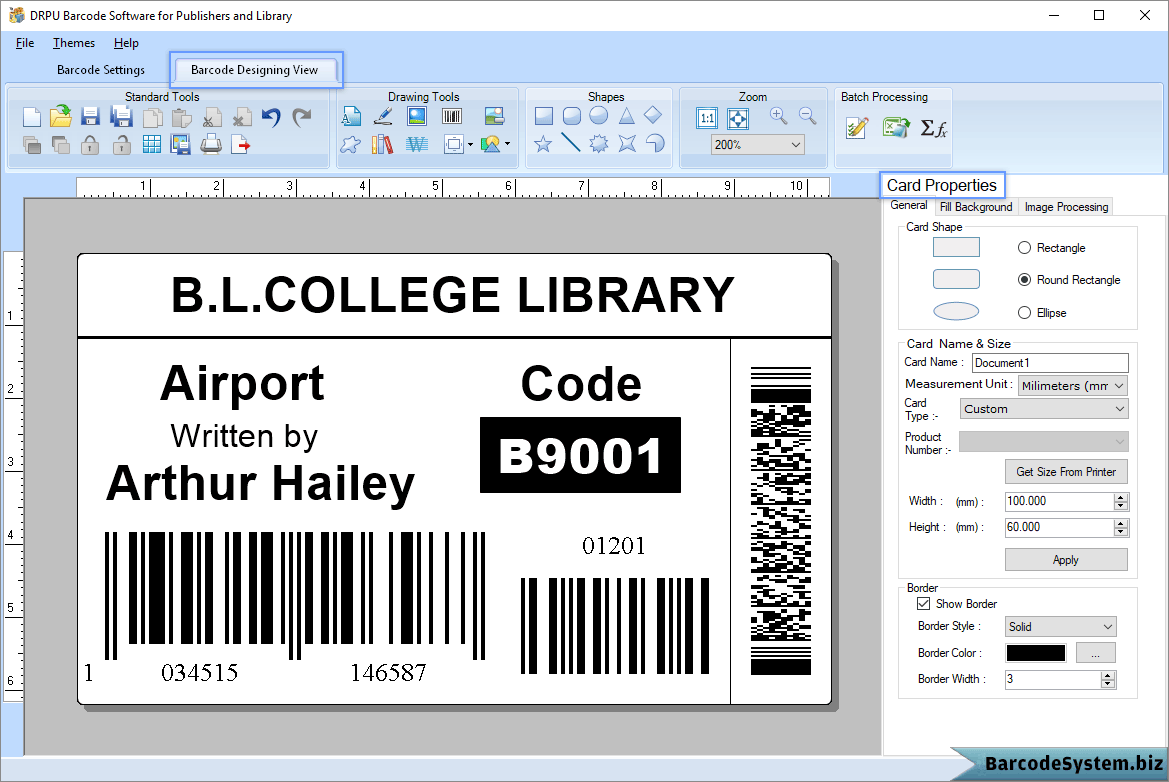Screen dimensions: 1169x782
Task: Create a new blank label document
Action: 31,117
